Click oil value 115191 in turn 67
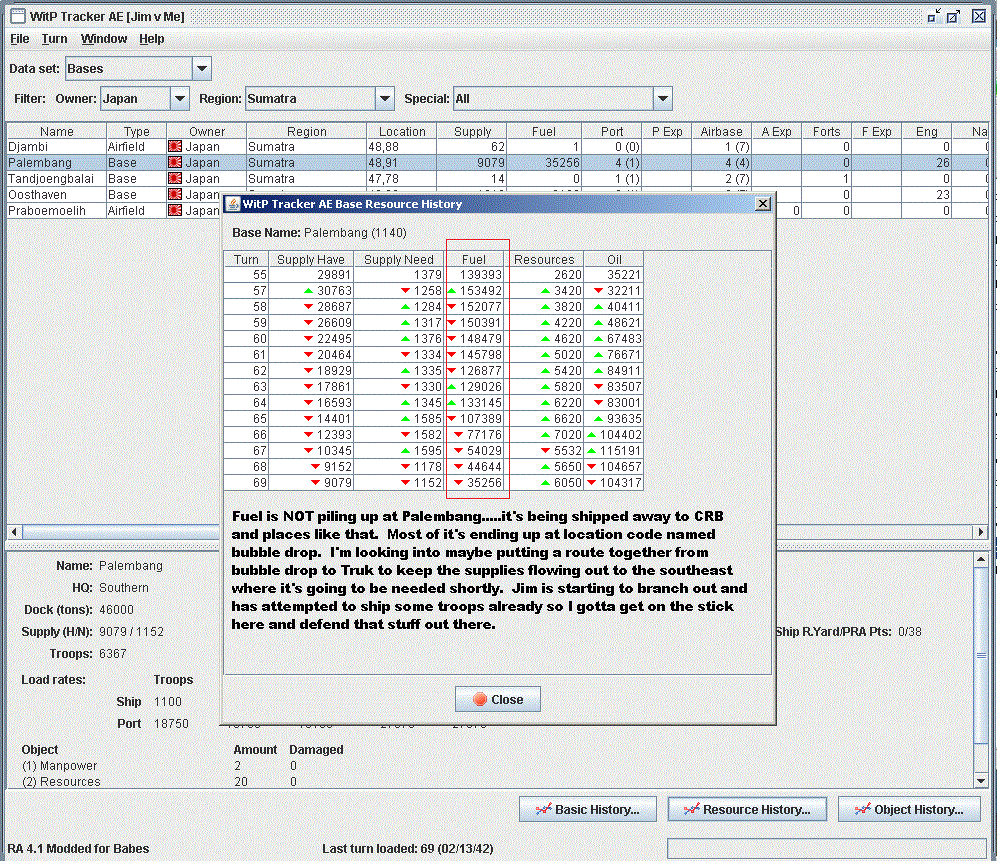The height and width of the screenshot is (861, 997). coord(620,450)
